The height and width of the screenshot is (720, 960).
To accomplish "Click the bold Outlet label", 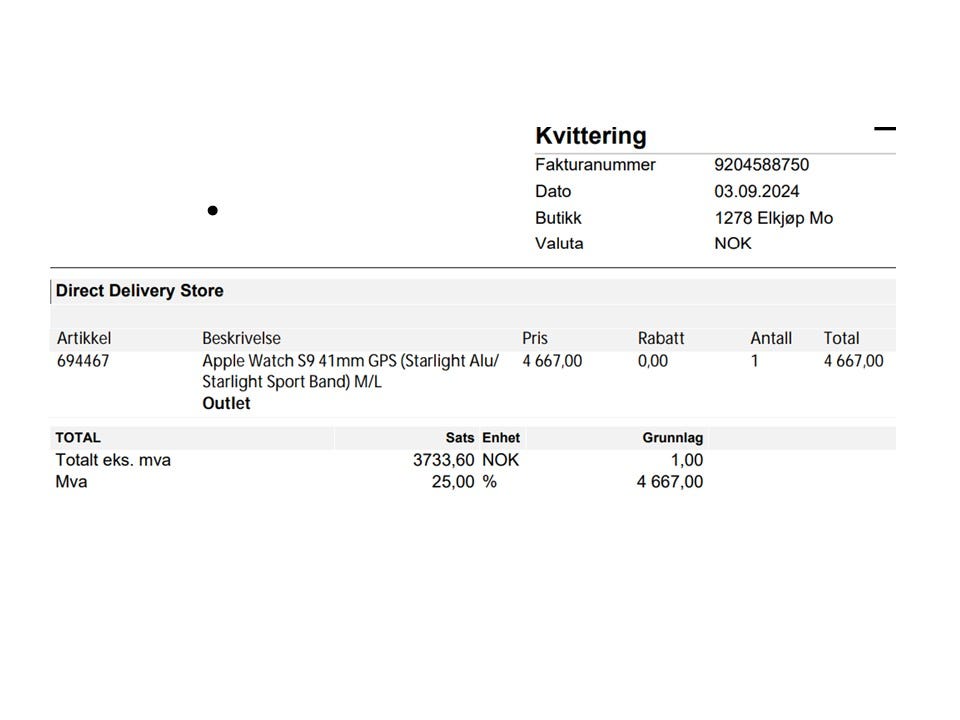I will [x=227, y=403].
